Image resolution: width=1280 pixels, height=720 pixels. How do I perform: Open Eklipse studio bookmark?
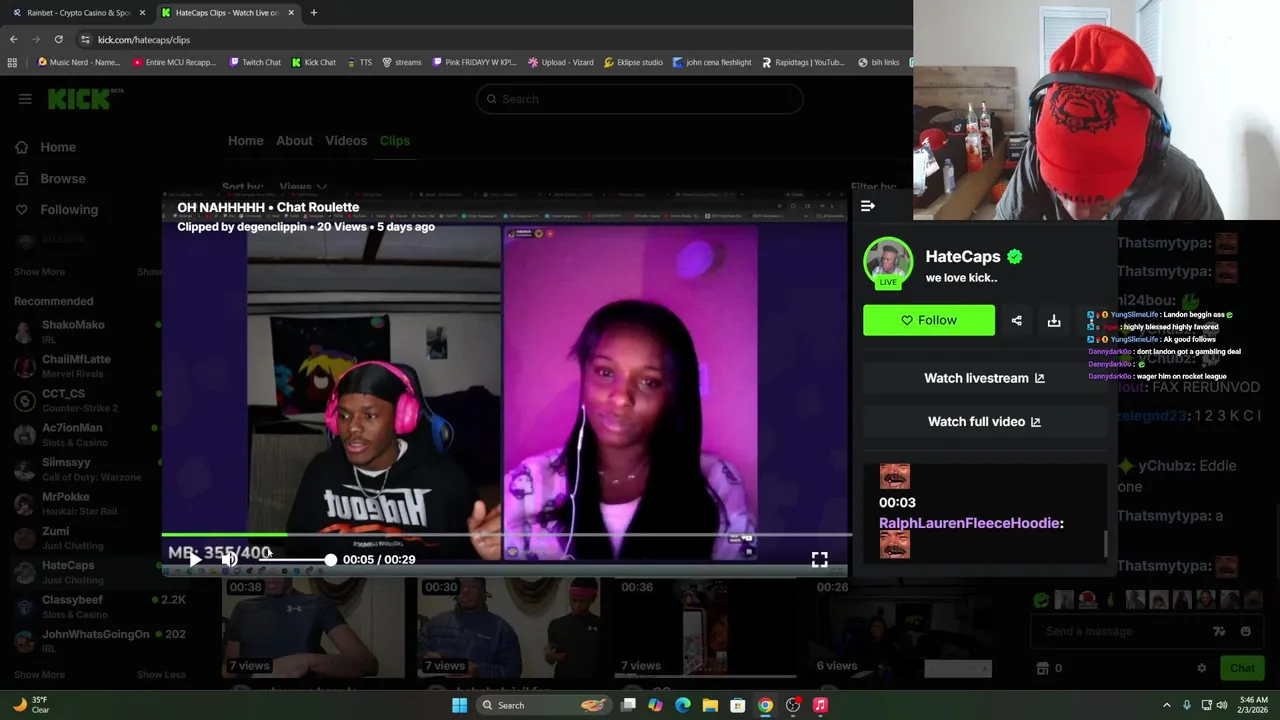(633, 62)
